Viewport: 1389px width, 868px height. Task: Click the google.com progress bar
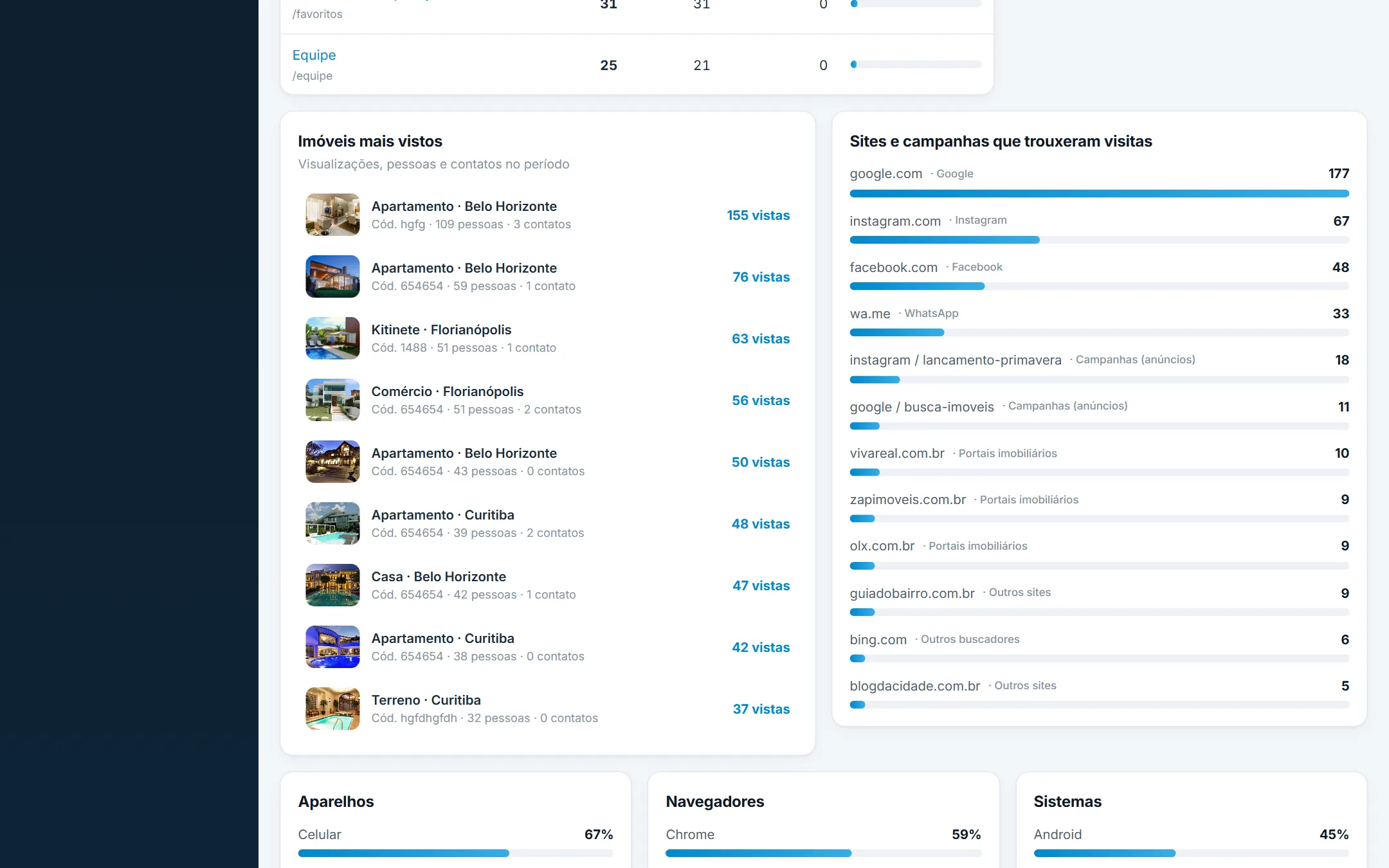(x=1099, y=194)
